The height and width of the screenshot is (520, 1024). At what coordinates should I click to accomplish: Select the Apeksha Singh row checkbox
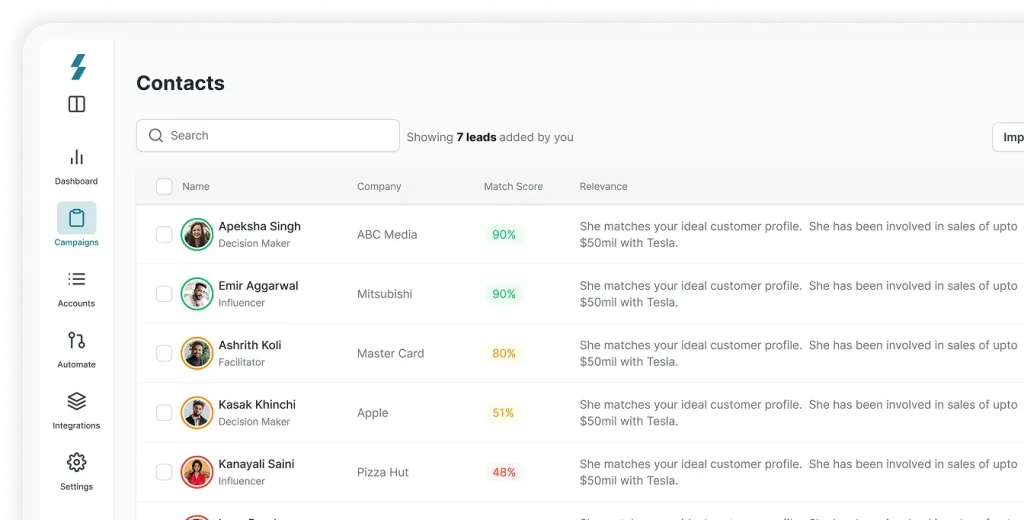click(x=164, y=235)
